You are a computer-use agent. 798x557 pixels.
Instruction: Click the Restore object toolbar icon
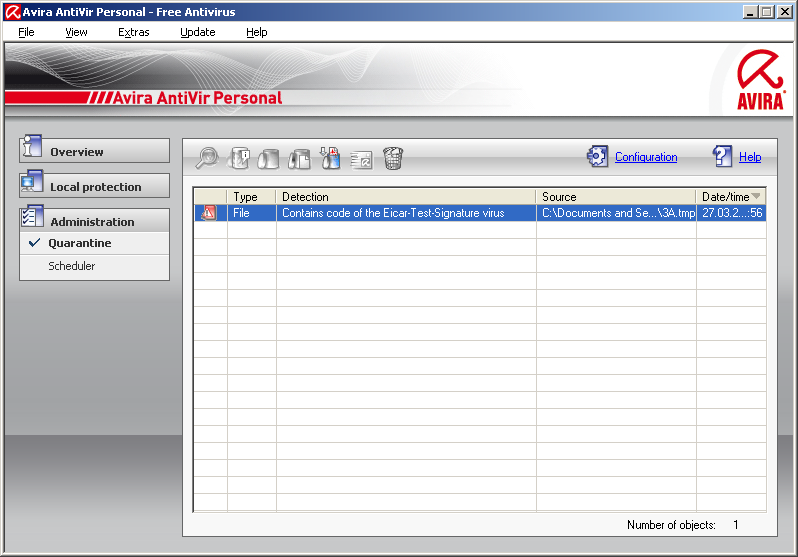[x=269, y=158]
